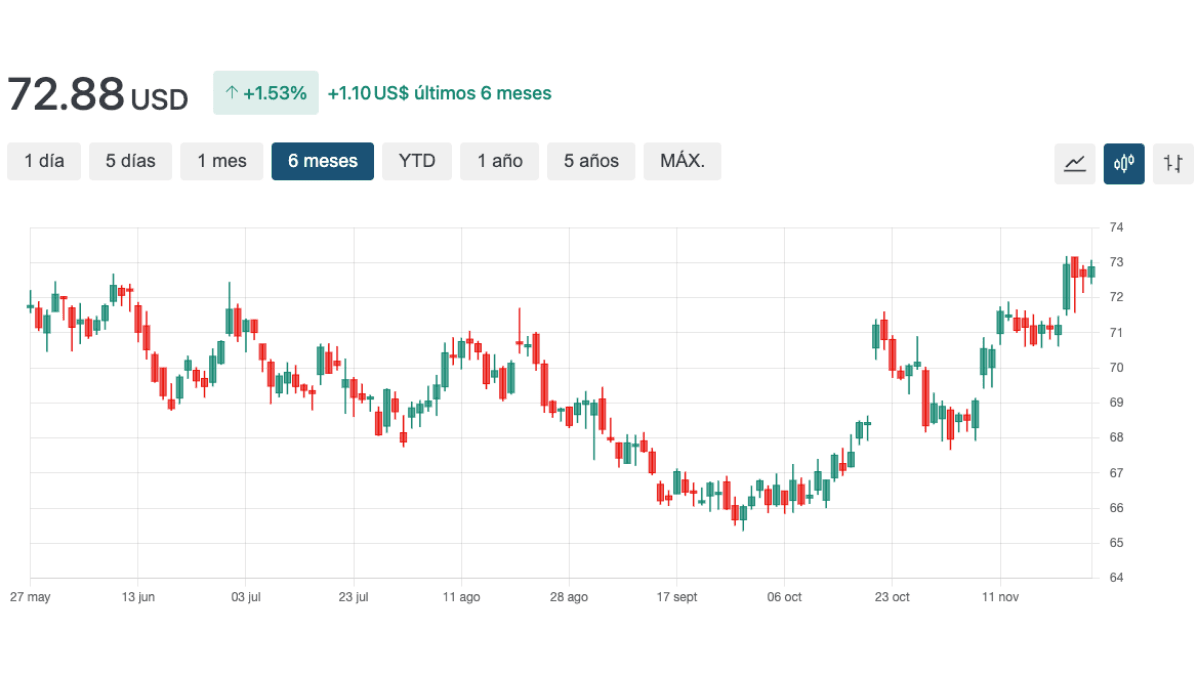Switch to the OHLC bar chart icon
1200x675 pixels.
click(1173, 163)
